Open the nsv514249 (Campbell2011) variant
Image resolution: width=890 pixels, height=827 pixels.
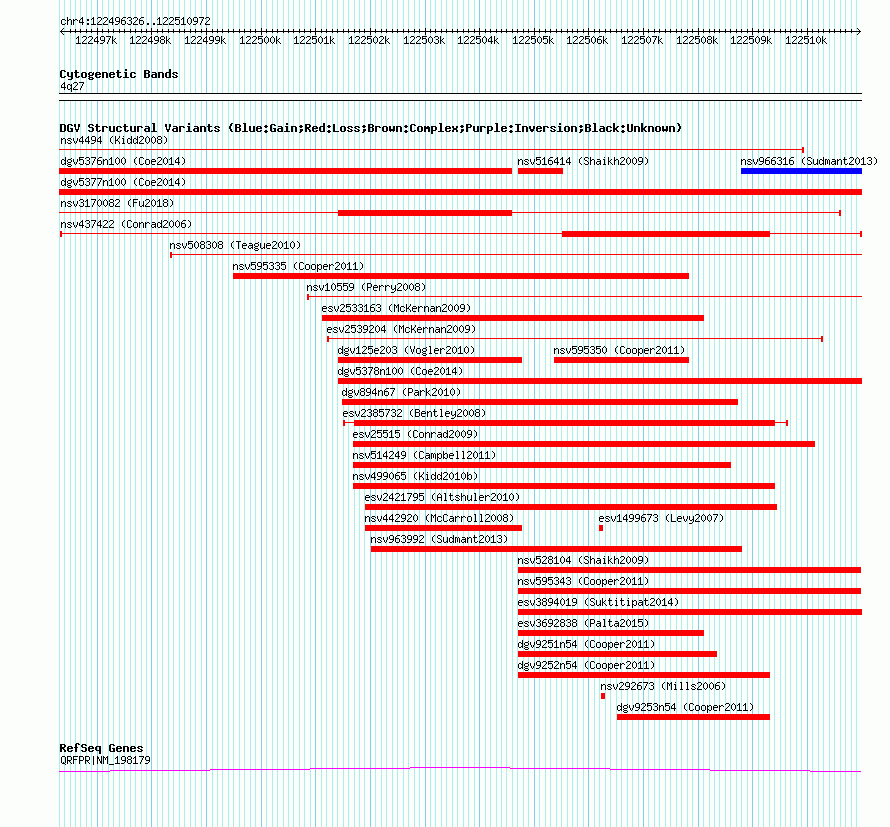(x=424, y=455)
